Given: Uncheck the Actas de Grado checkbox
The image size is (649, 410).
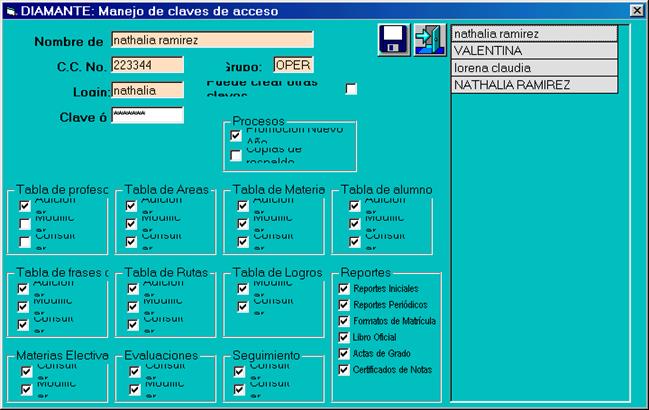Looking at the screenshot, I should point(344,353).
